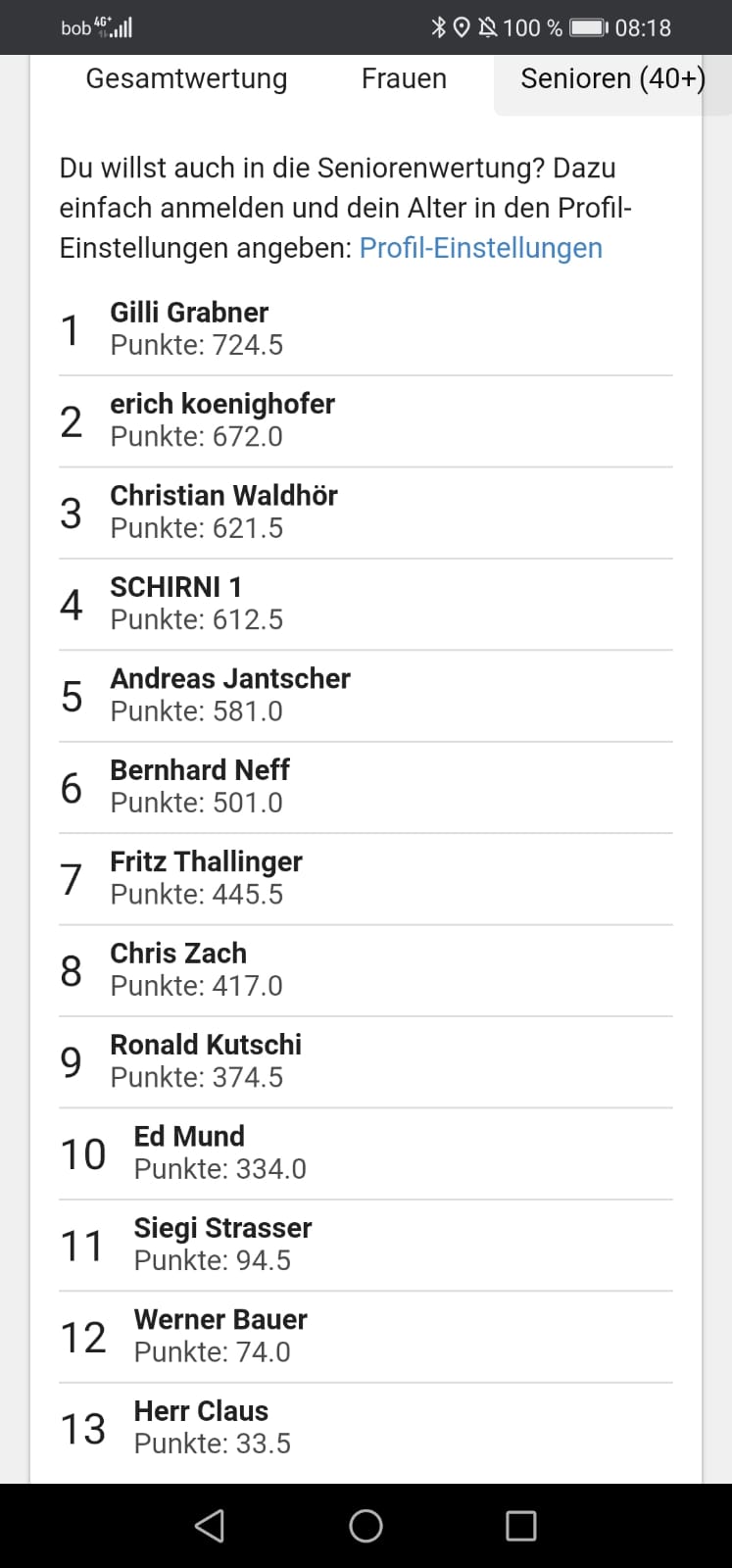Tap the SCHIRNI 1 ranking row
The width and height of the screenshot is (732, 1568).
366,605
